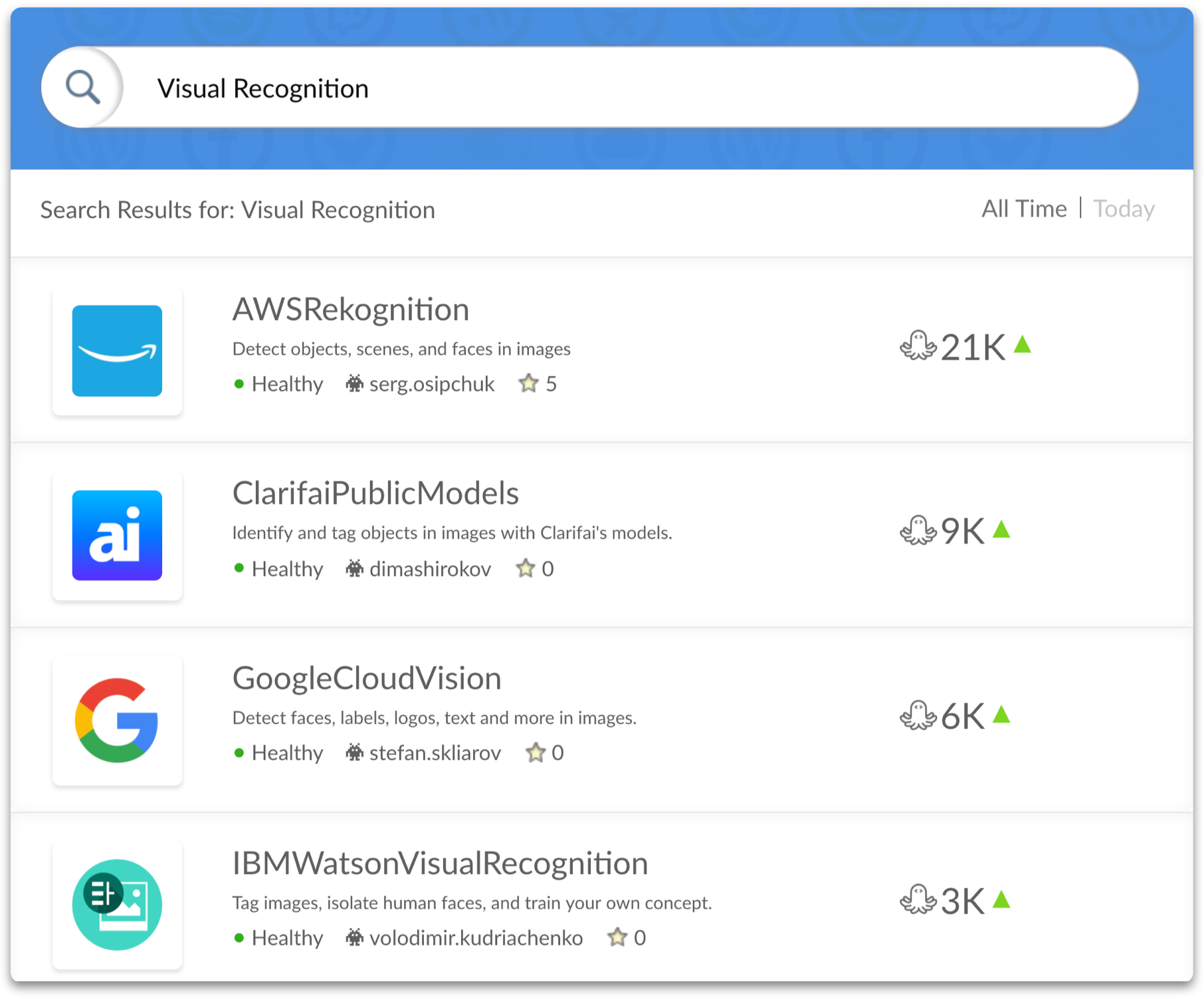This screenshot has height=999, width=1204.
Task: Click the octopus icon next to 6K
Action: click(x=918, y=716)
